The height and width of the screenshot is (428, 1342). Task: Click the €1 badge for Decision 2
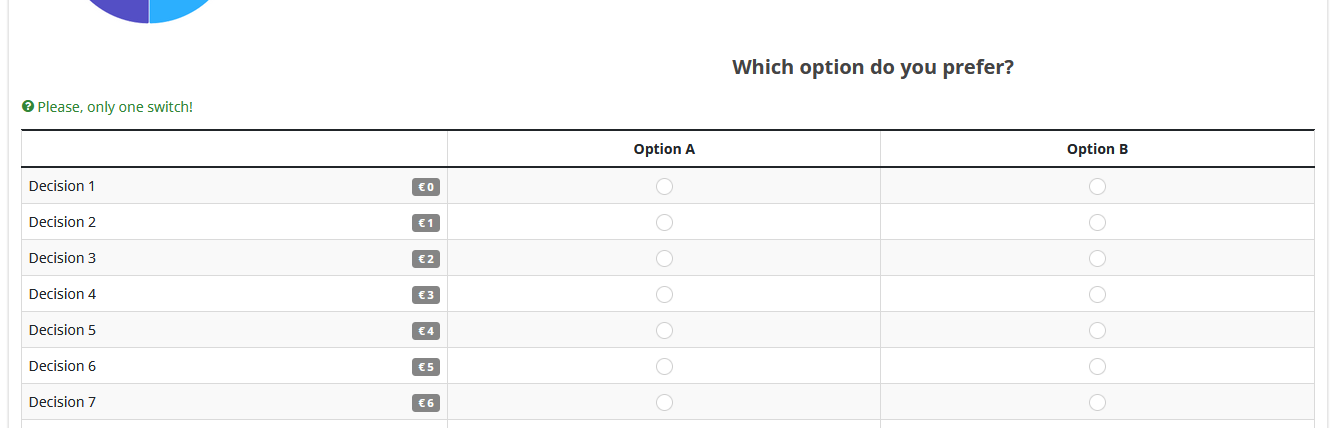tap(426, 223)
